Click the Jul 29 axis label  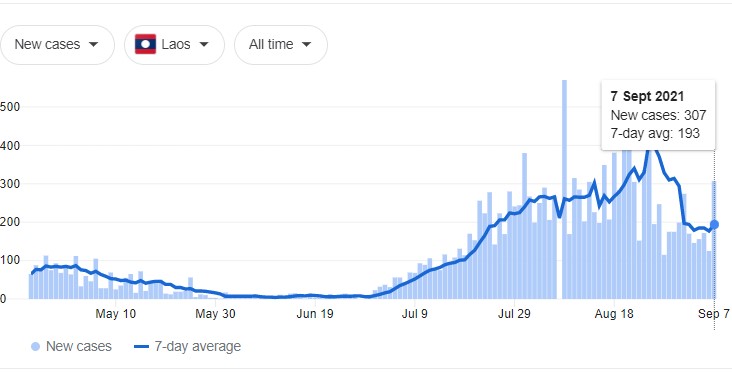click(x=514, y=314)
